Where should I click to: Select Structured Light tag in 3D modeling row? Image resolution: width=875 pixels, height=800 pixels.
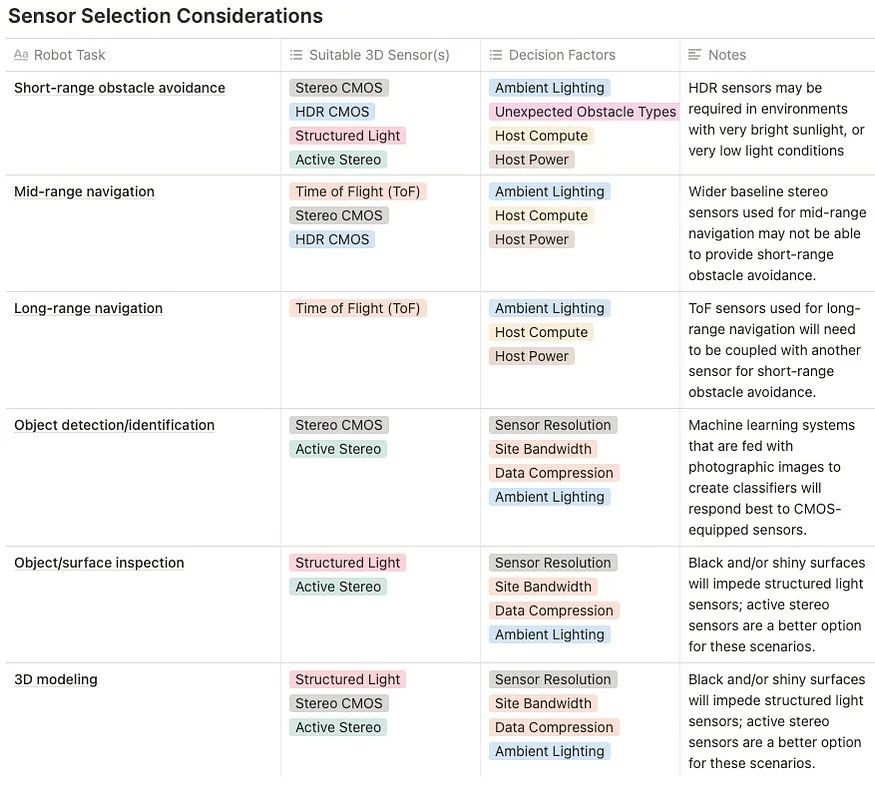coord(347,680)
